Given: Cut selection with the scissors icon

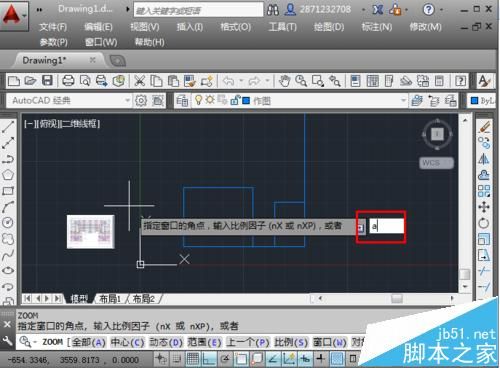Looking at the screenshot, I should point(139,81).
